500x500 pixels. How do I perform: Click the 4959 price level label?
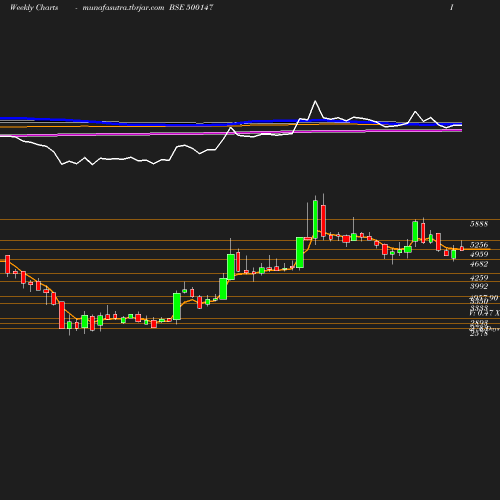click(x=479, y=254)
